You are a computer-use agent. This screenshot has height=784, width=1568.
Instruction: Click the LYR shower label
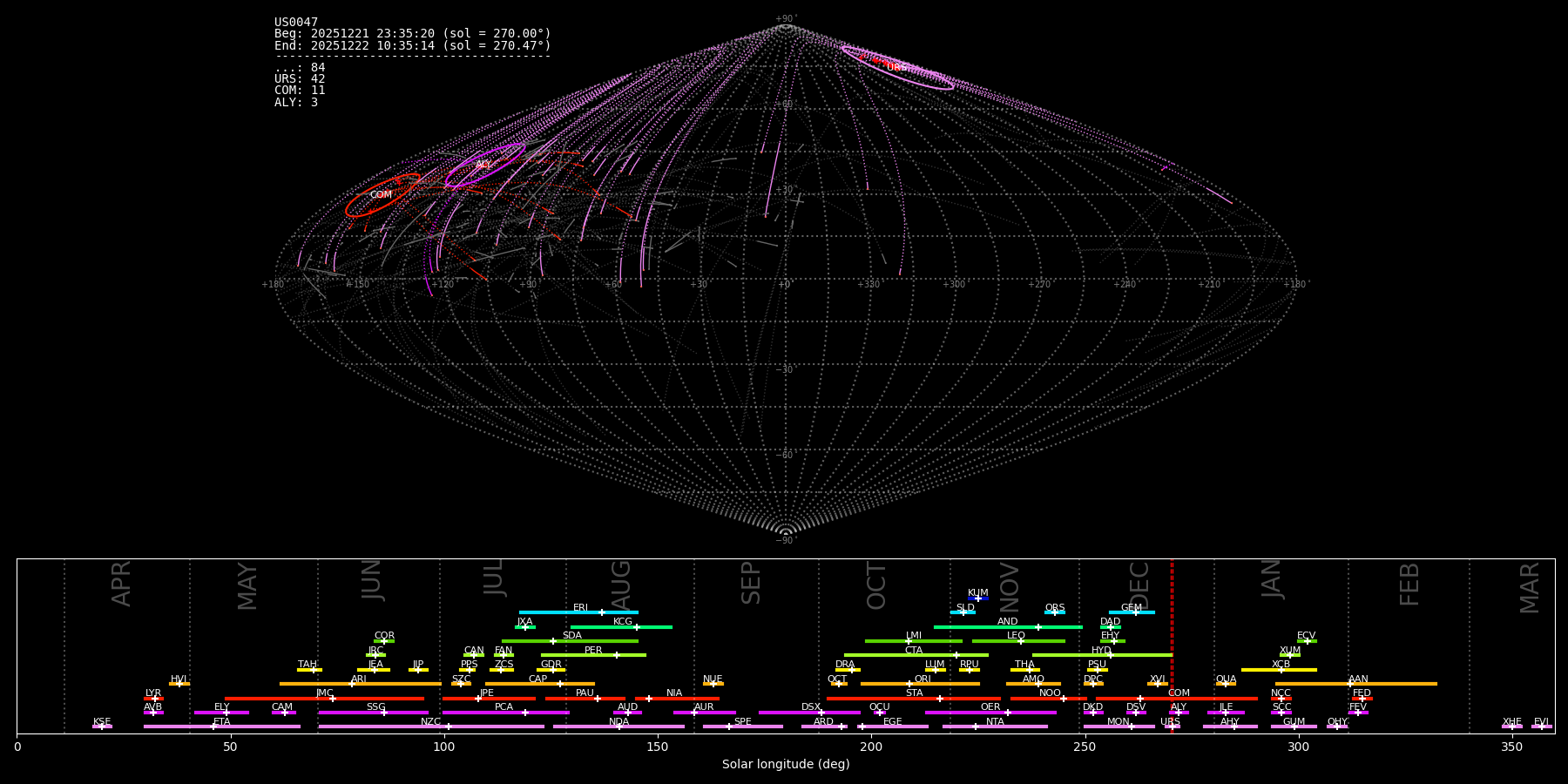[153, 693]
